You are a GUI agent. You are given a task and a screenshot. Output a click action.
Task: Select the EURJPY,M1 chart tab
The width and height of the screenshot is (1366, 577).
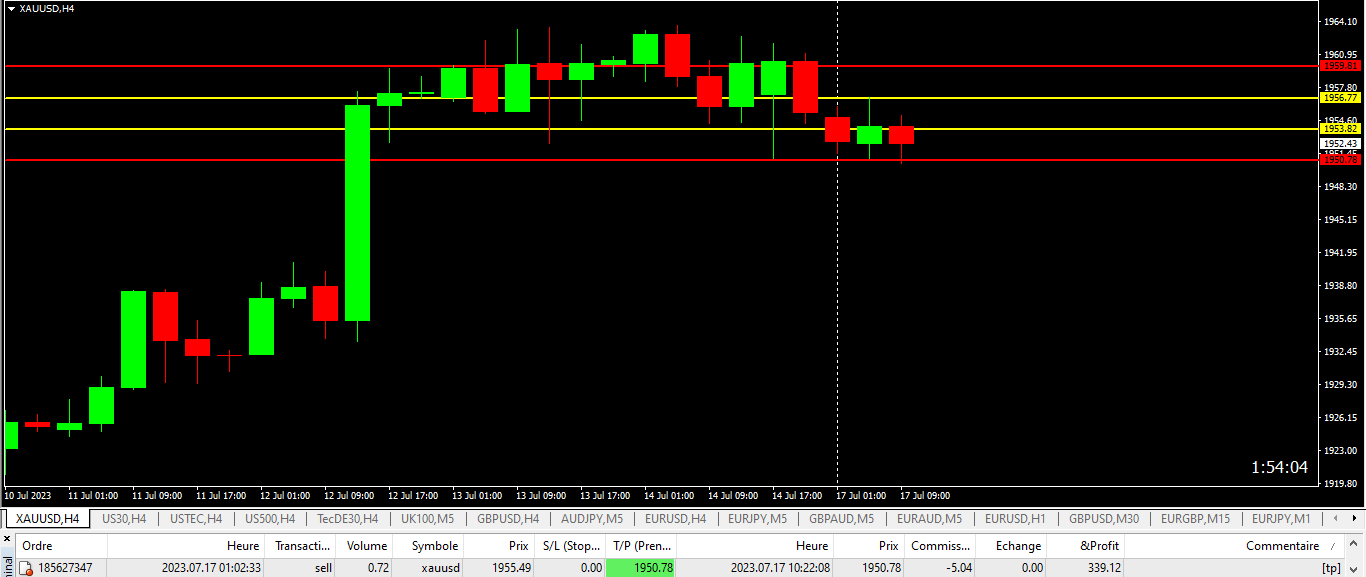click(1280, 519)
